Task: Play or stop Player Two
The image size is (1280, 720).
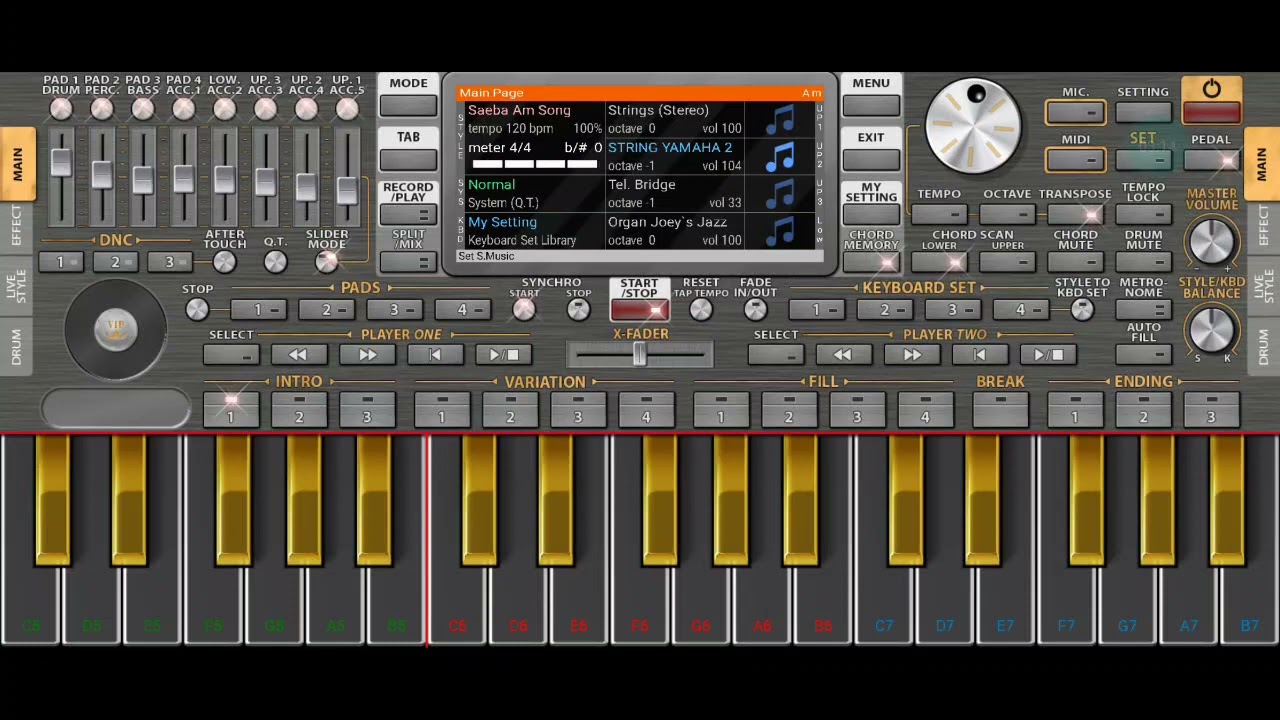Action: coord(1048,355)
